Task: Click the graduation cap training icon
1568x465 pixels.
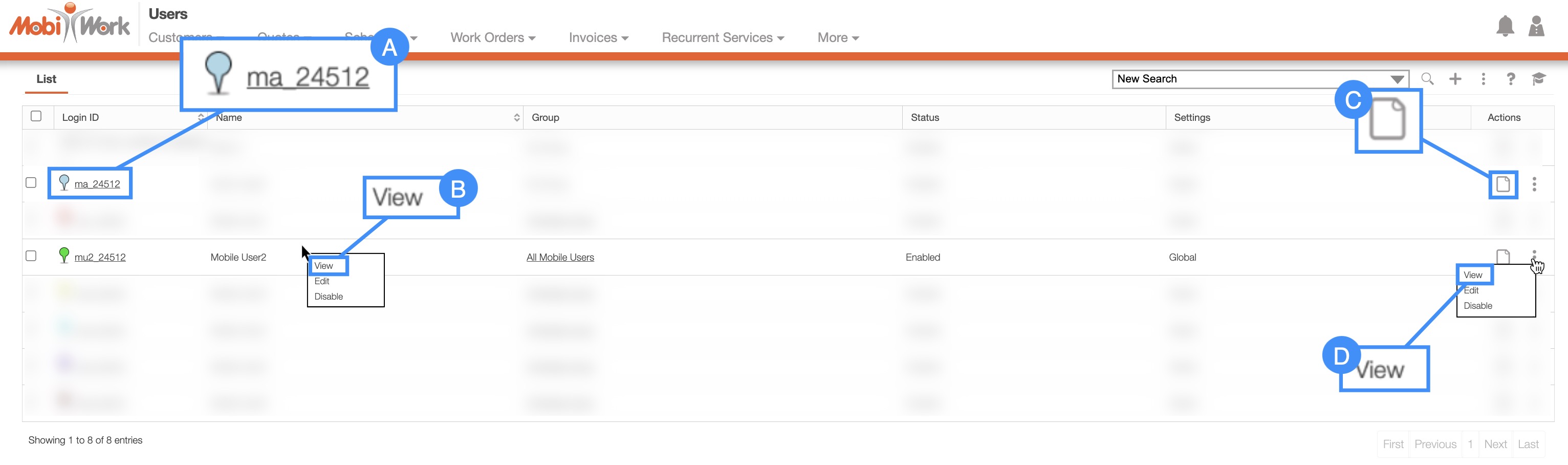Action: coord(1538,79)
